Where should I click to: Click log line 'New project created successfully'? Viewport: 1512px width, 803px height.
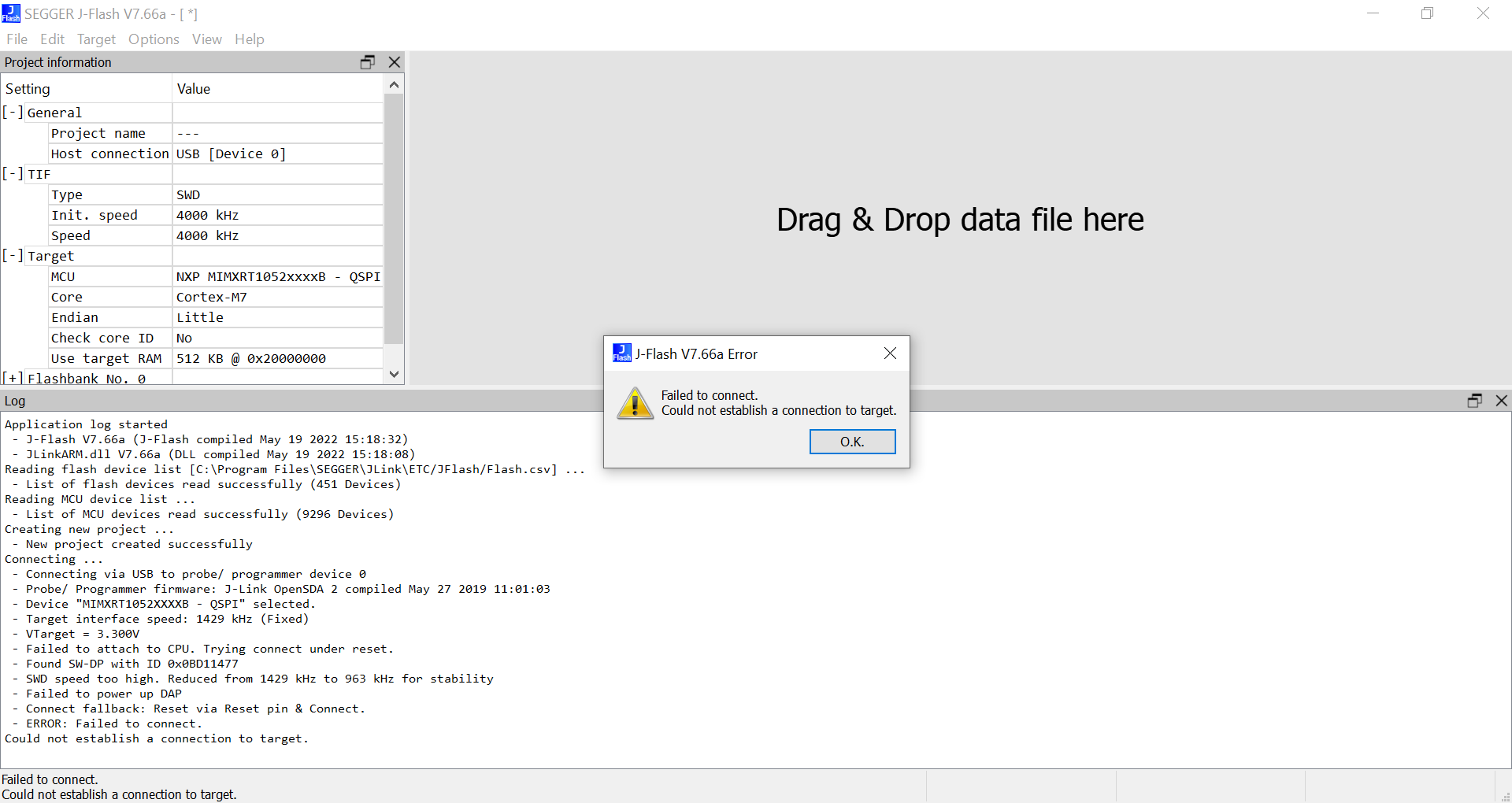[139, 544]
